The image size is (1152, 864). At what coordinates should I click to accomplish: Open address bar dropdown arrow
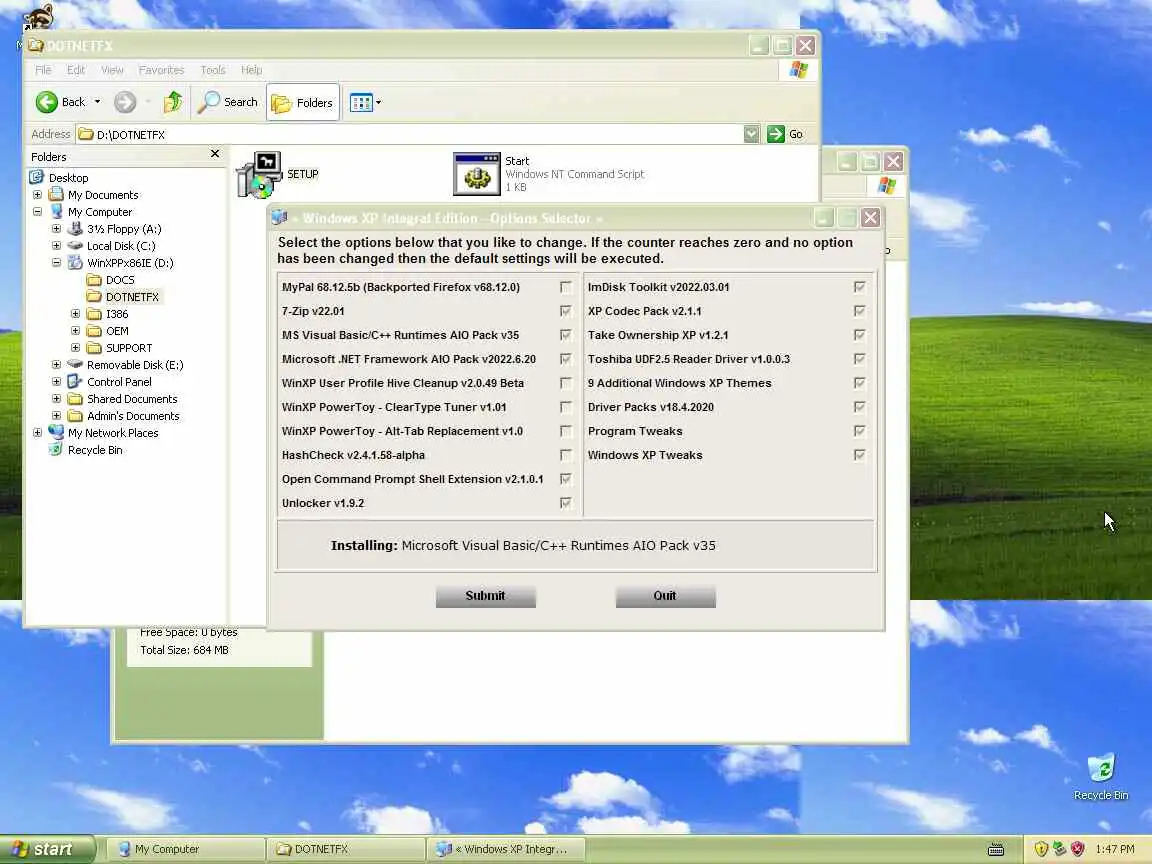(x=751, y=134)
